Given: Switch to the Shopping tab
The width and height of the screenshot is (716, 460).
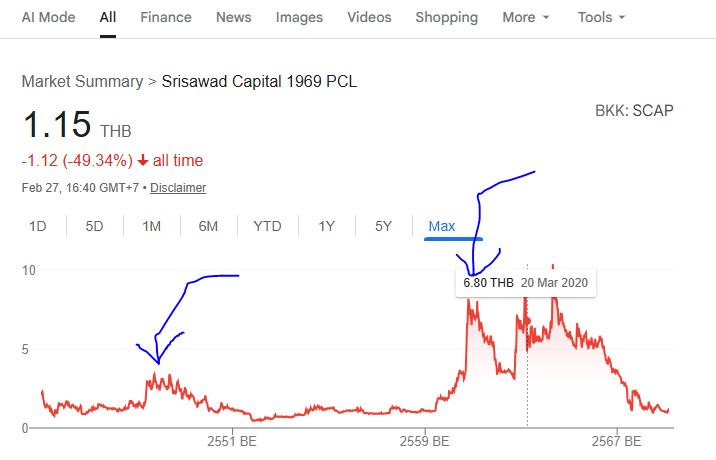Looking at the screenshot, I should click(446, 18).
